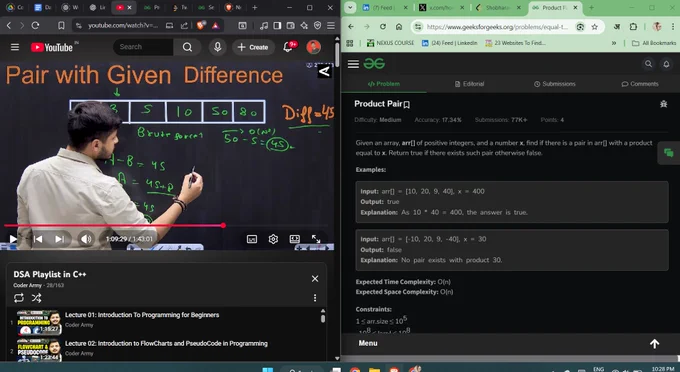
Task: Open the YouTube account avatar menu
Action: (314, 47)
